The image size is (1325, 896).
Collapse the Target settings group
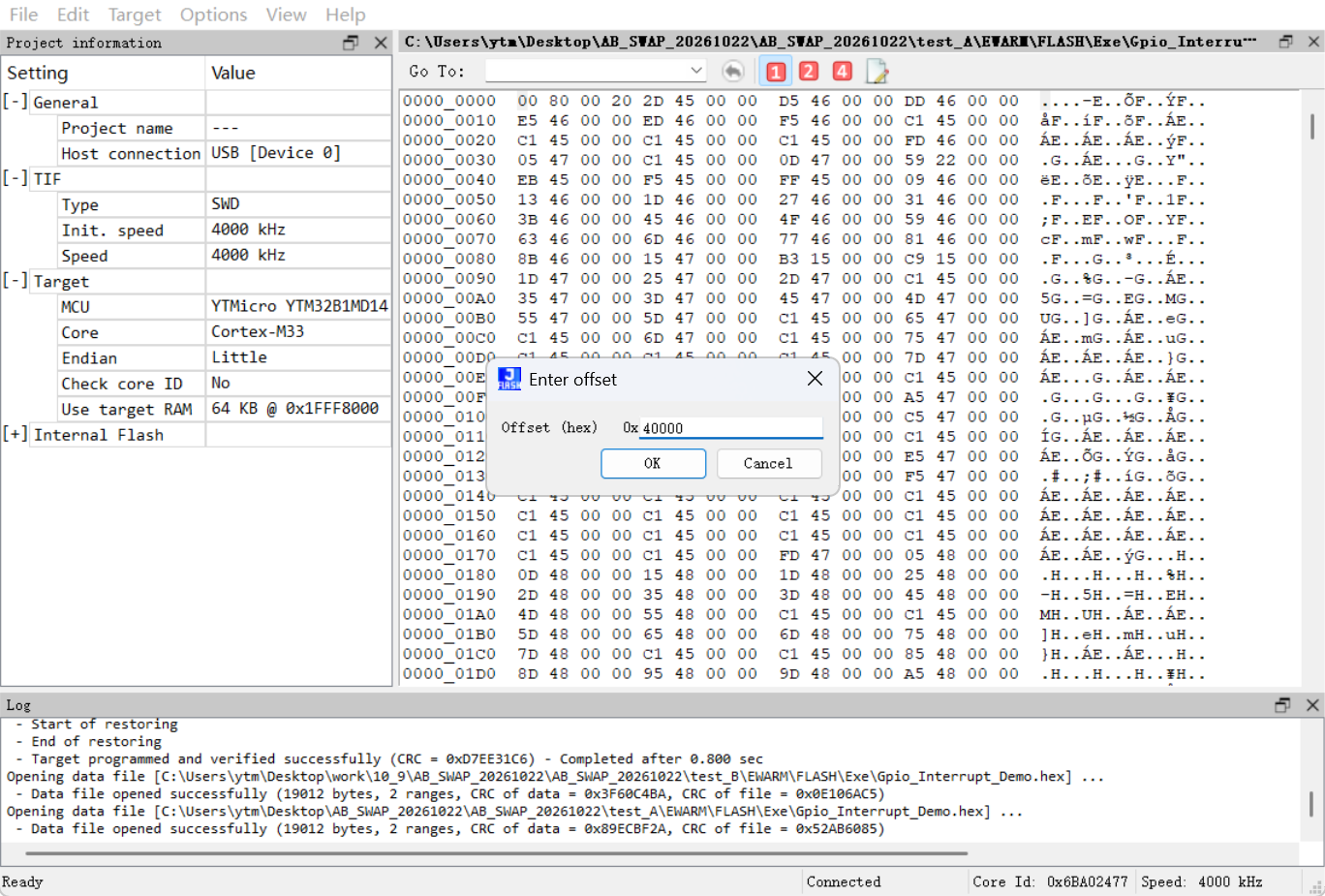coord(15,280)
